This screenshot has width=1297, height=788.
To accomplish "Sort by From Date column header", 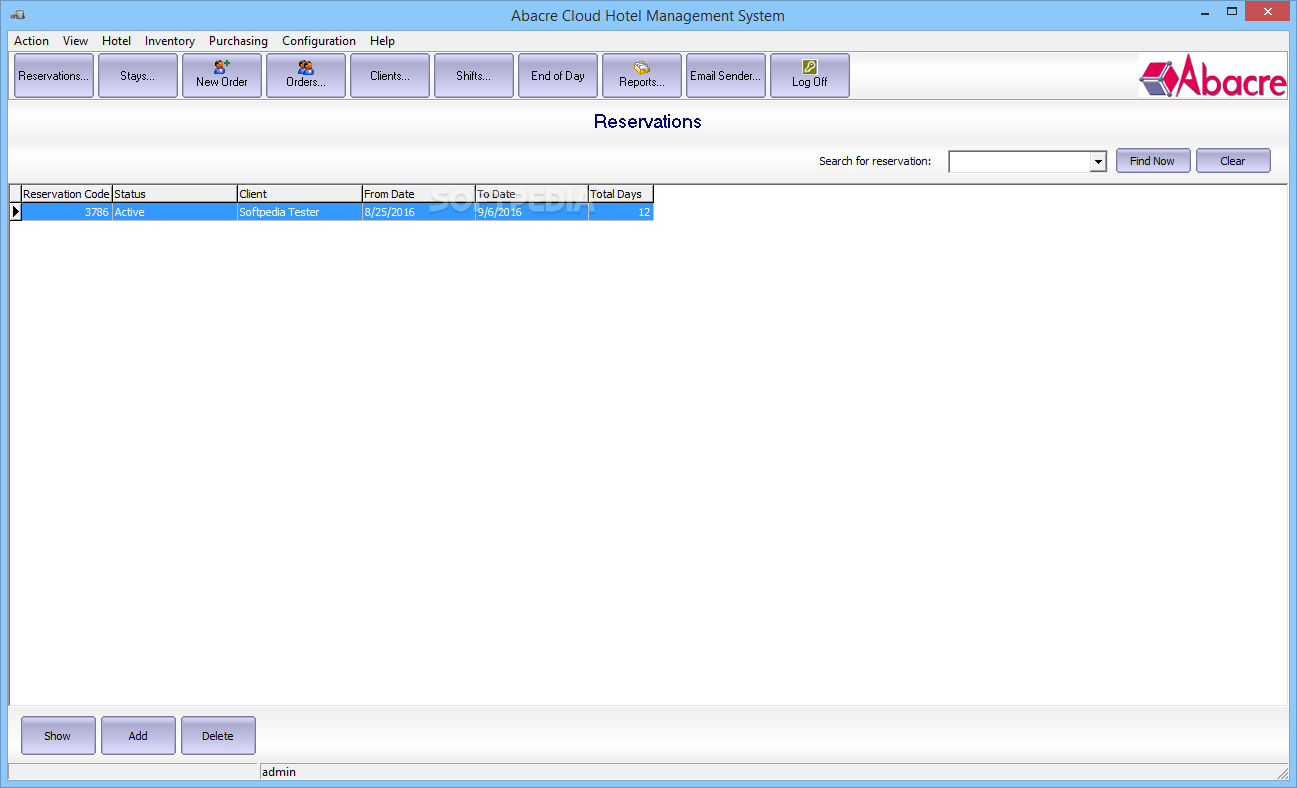I will 418,194.
